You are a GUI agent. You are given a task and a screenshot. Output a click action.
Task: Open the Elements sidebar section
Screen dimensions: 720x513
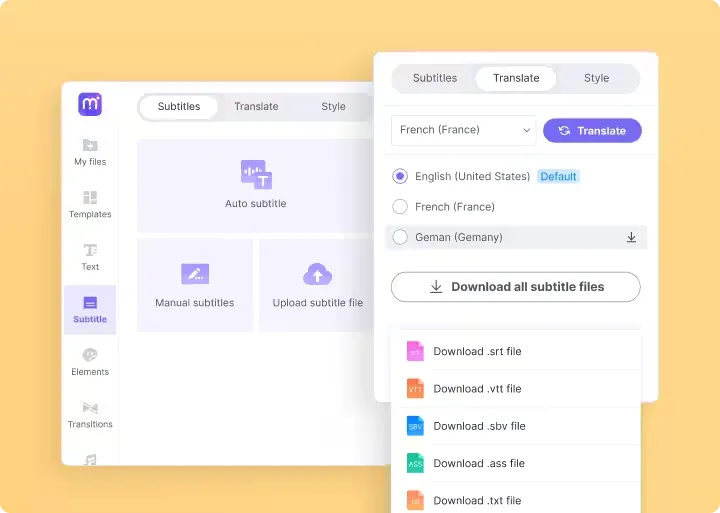[90, 362]
